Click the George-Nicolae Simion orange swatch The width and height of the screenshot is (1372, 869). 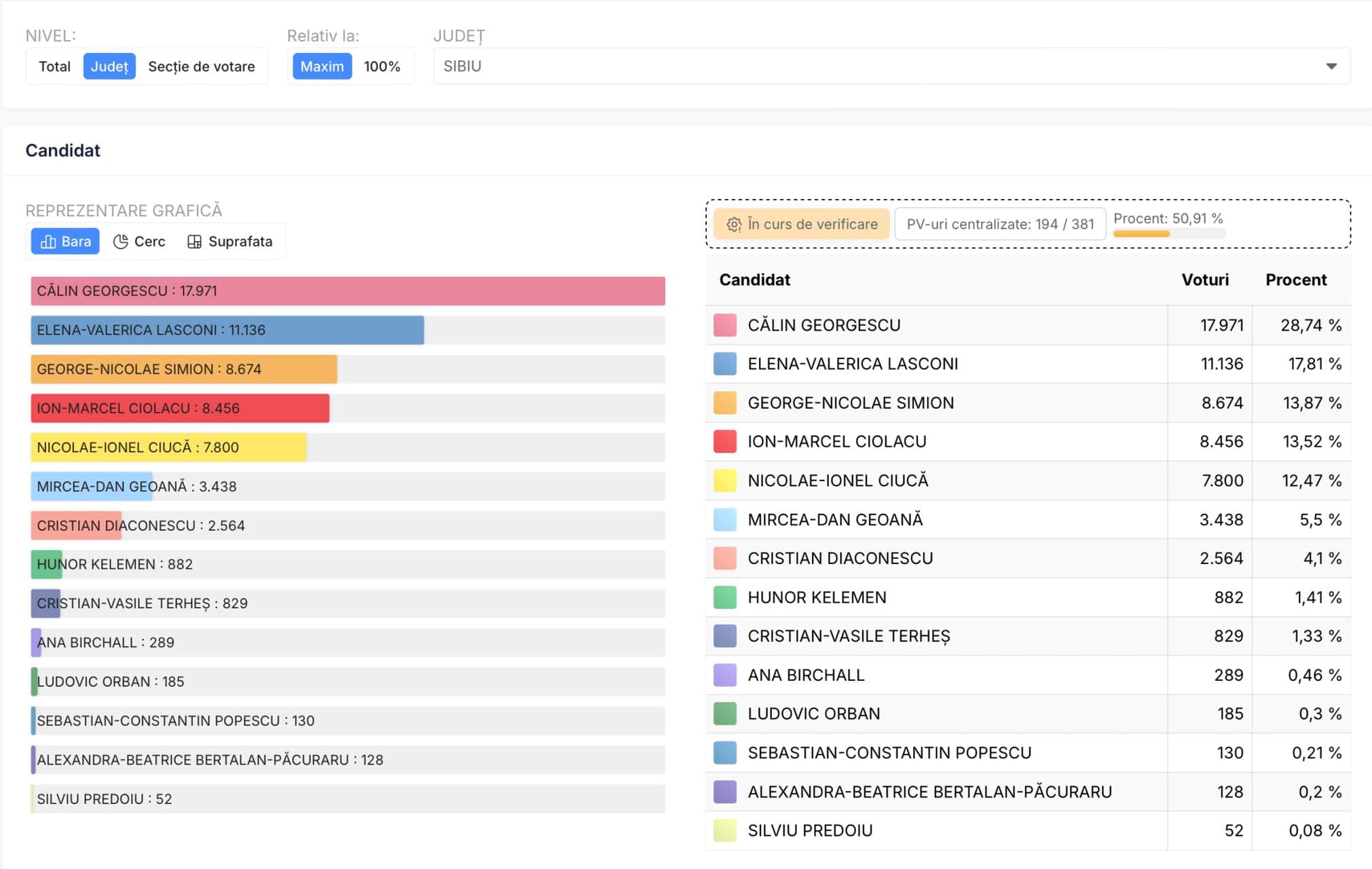(x=725, y=403)
